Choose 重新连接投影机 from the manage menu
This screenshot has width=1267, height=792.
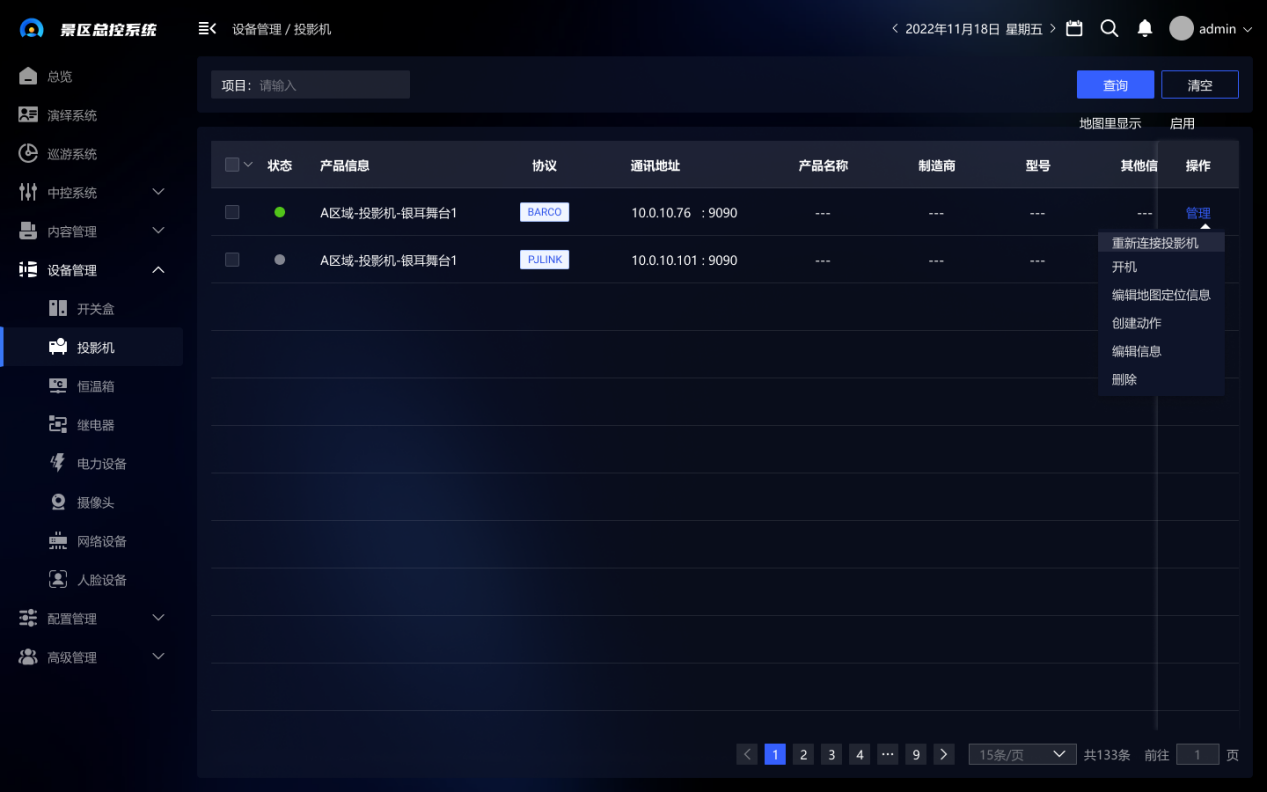coord(1155,243)
